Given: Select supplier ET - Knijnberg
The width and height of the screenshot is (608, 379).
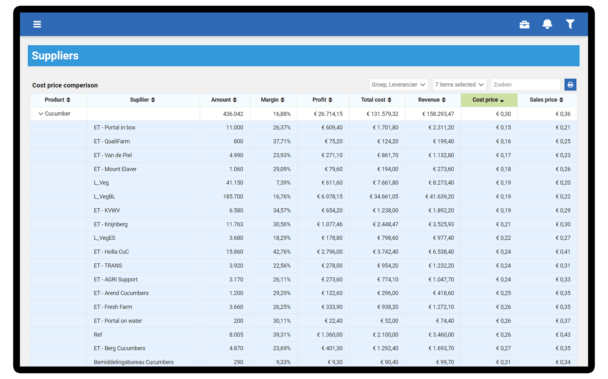Looking at the screenshot, I should (x=111, y=224).
